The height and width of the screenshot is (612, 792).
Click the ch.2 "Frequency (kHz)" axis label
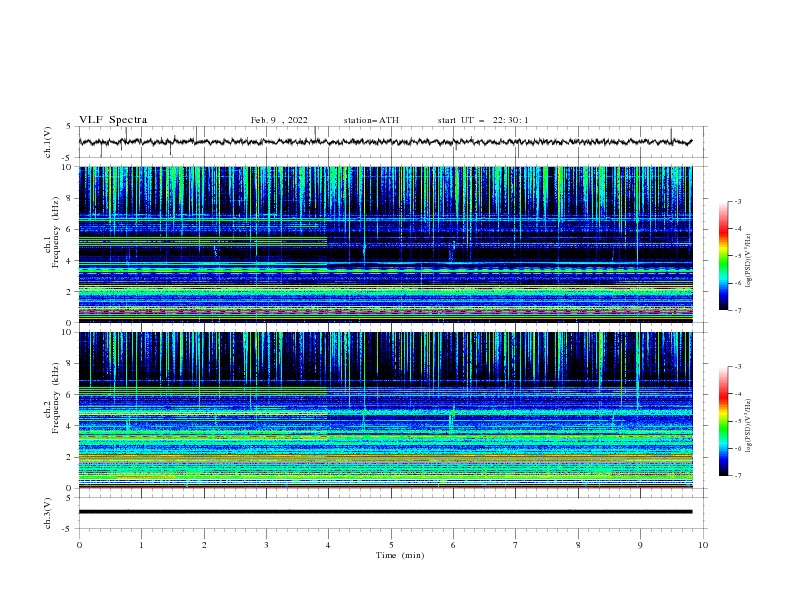(x=56, y=397)
